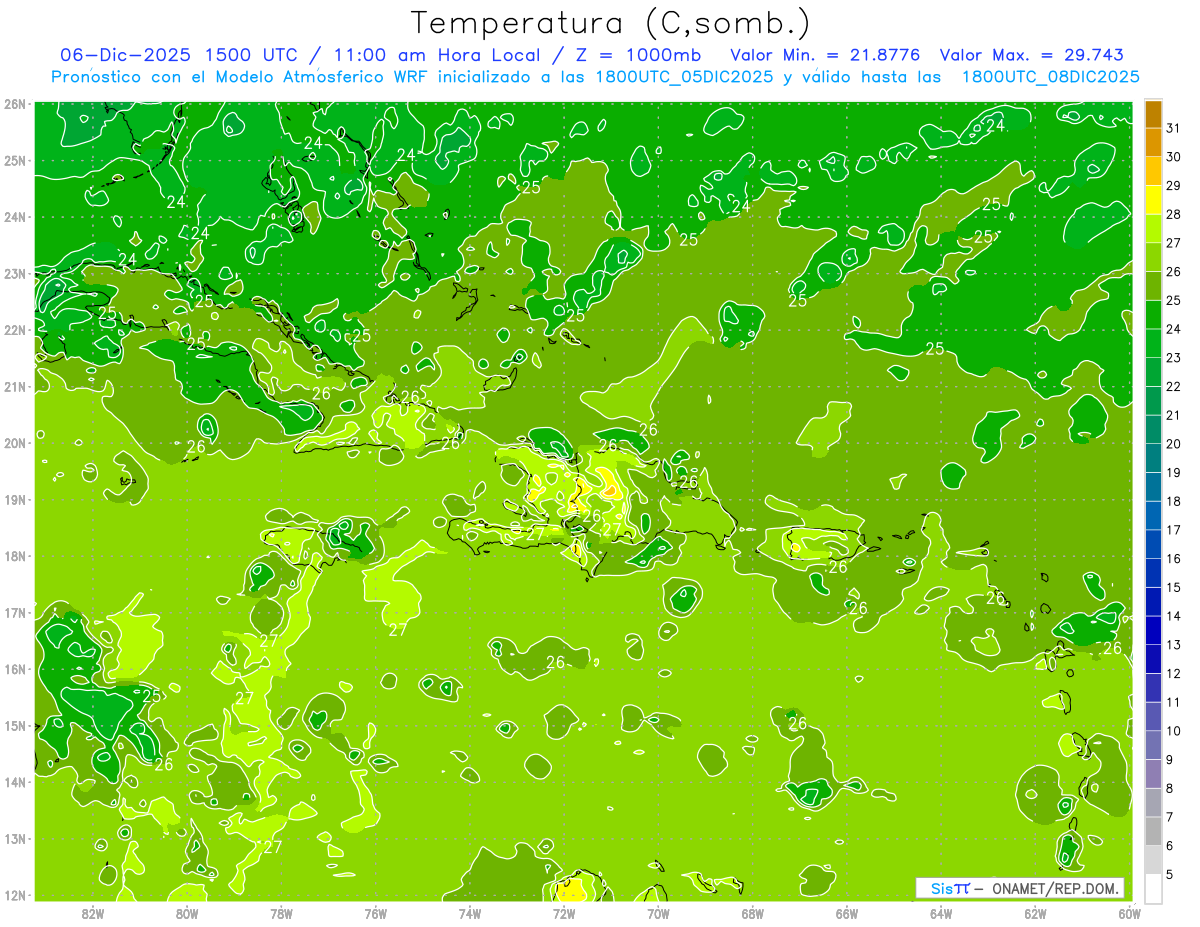Click longitude axis label '66W'
This screenshot has height=927, width=1200.
point(847,913)
